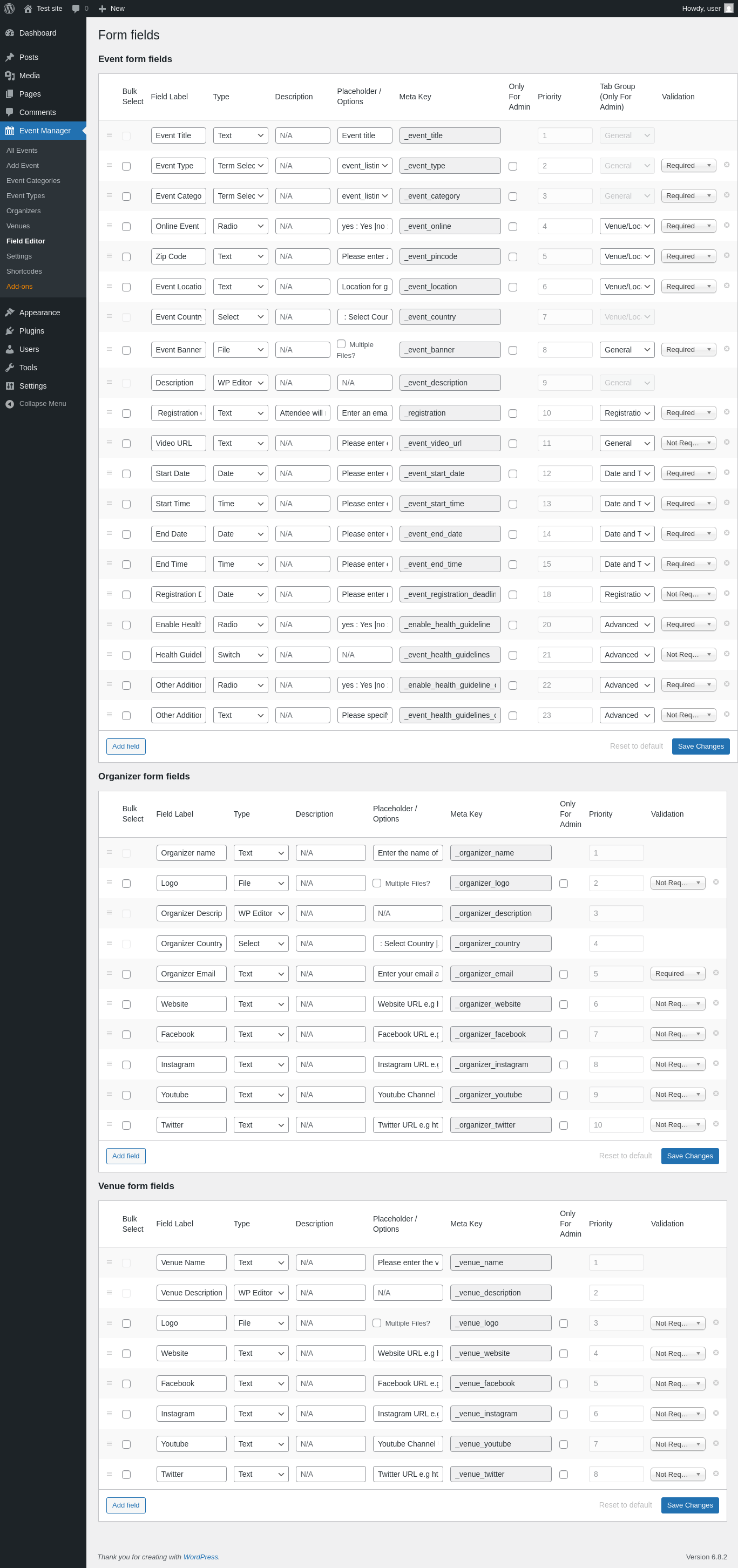Open event_listing options dropdown for Event Type
Viewport: 738px width, 1568px height.
click(365, 166)
